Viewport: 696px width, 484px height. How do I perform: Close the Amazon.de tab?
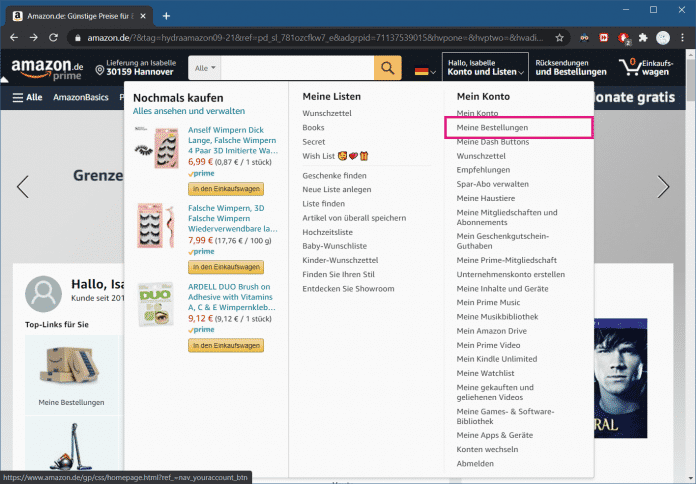[x=143, y=16]
